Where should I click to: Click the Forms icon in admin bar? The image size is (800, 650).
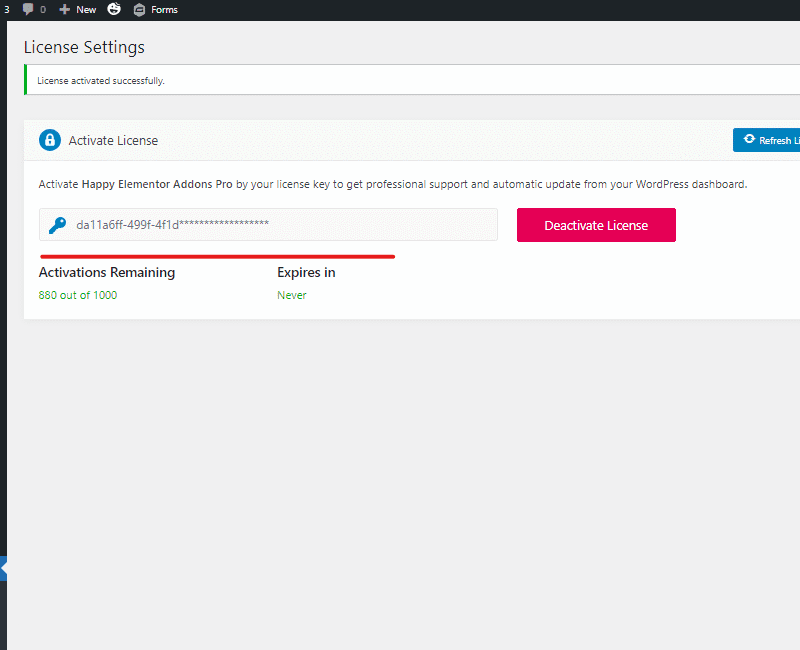pos(139,10)
